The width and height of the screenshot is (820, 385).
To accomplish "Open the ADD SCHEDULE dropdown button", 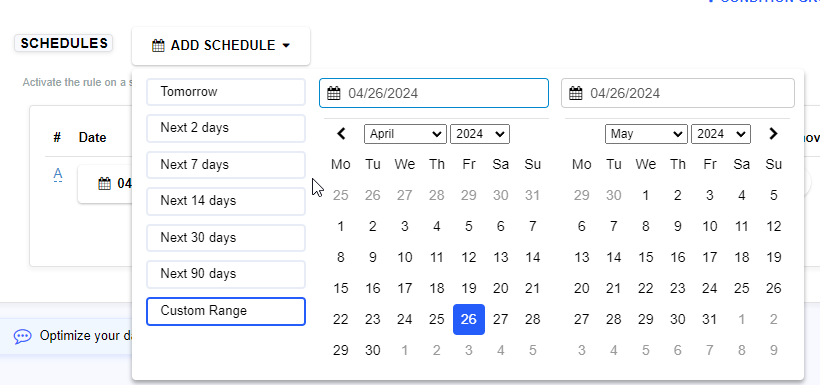I will click(x=221, y=46).
